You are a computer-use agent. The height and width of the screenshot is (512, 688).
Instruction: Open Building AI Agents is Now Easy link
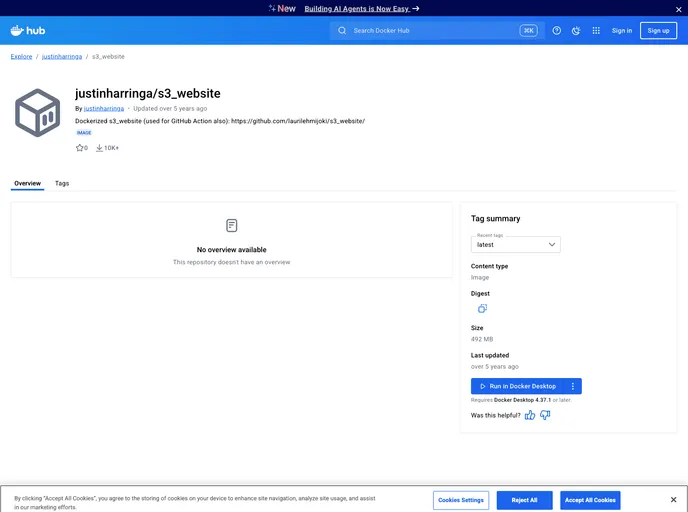362,9
